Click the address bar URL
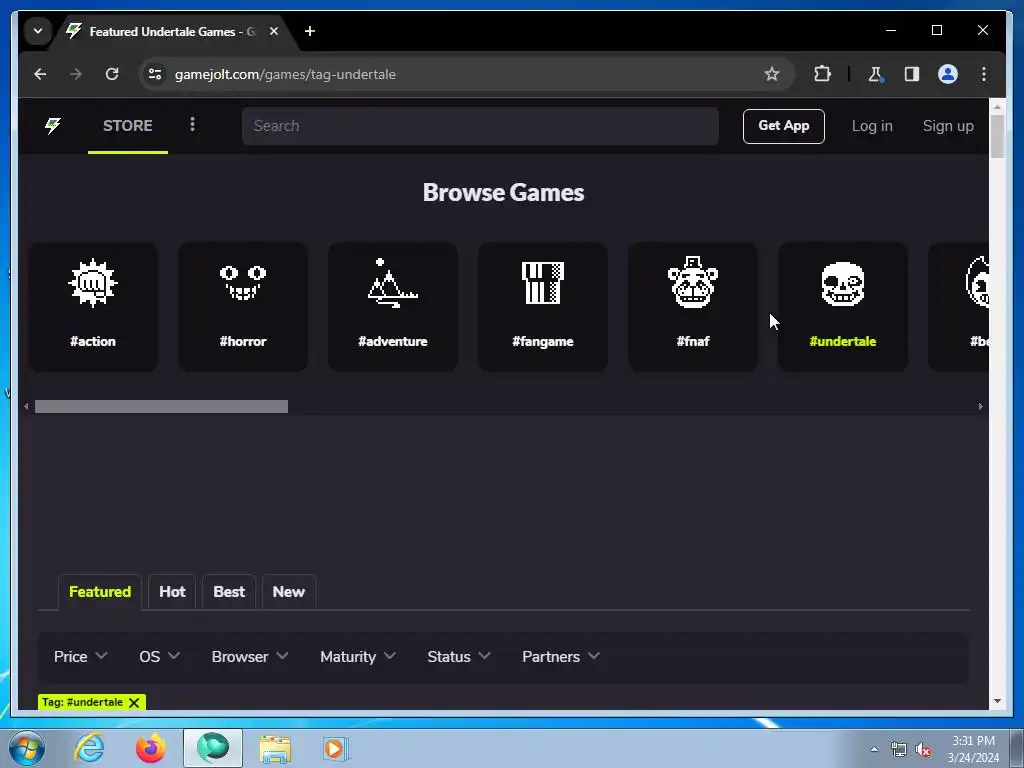 285,74
